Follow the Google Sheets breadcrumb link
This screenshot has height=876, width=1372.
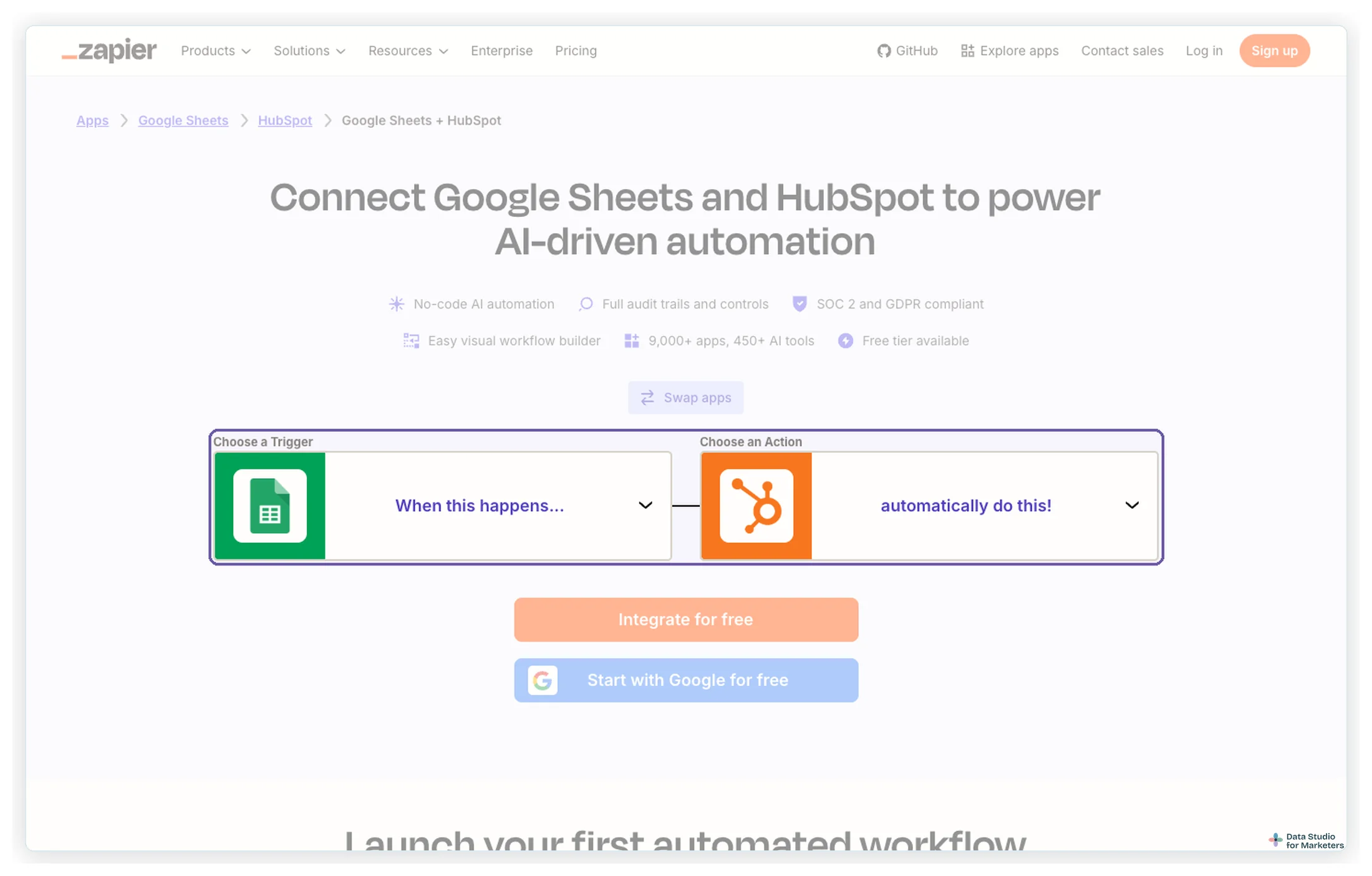(183, 120)
